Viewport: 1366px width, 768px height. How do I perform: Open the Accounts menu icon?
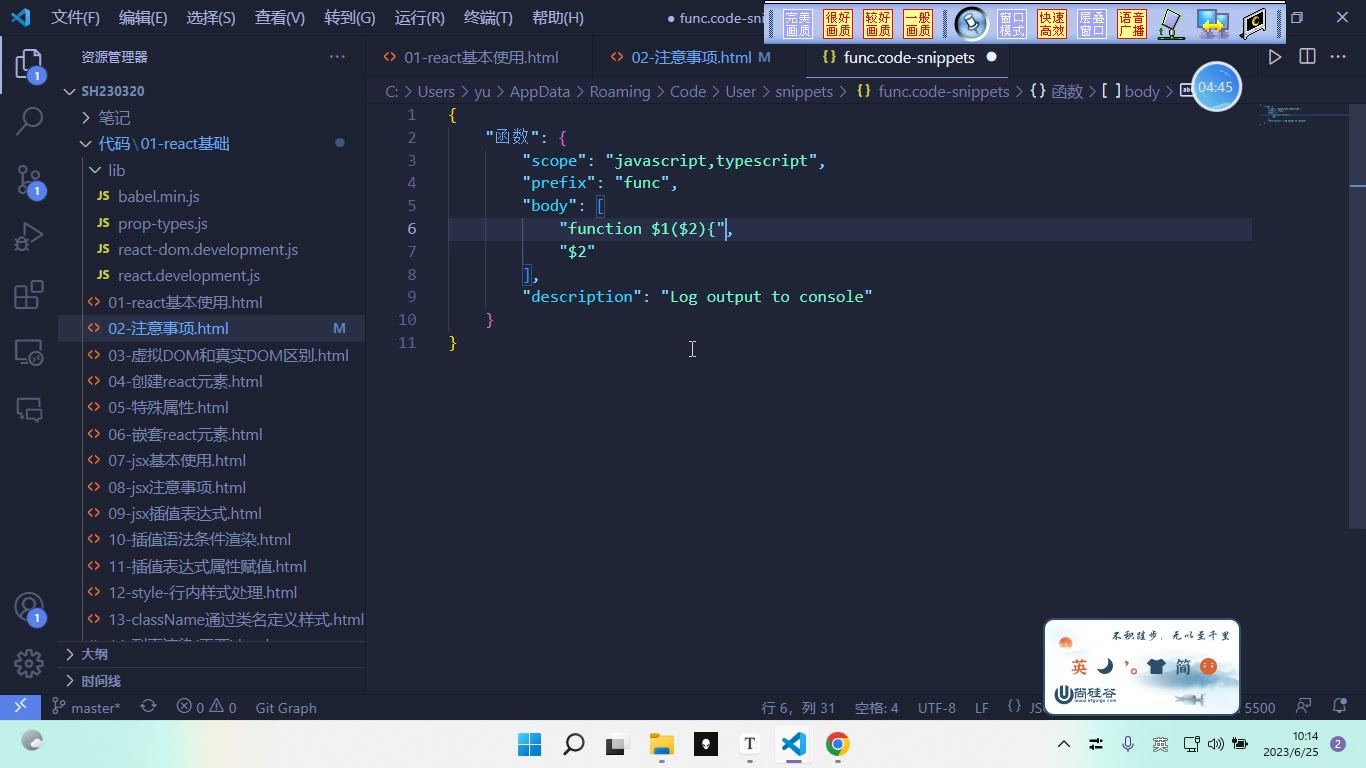click(29, 608)
